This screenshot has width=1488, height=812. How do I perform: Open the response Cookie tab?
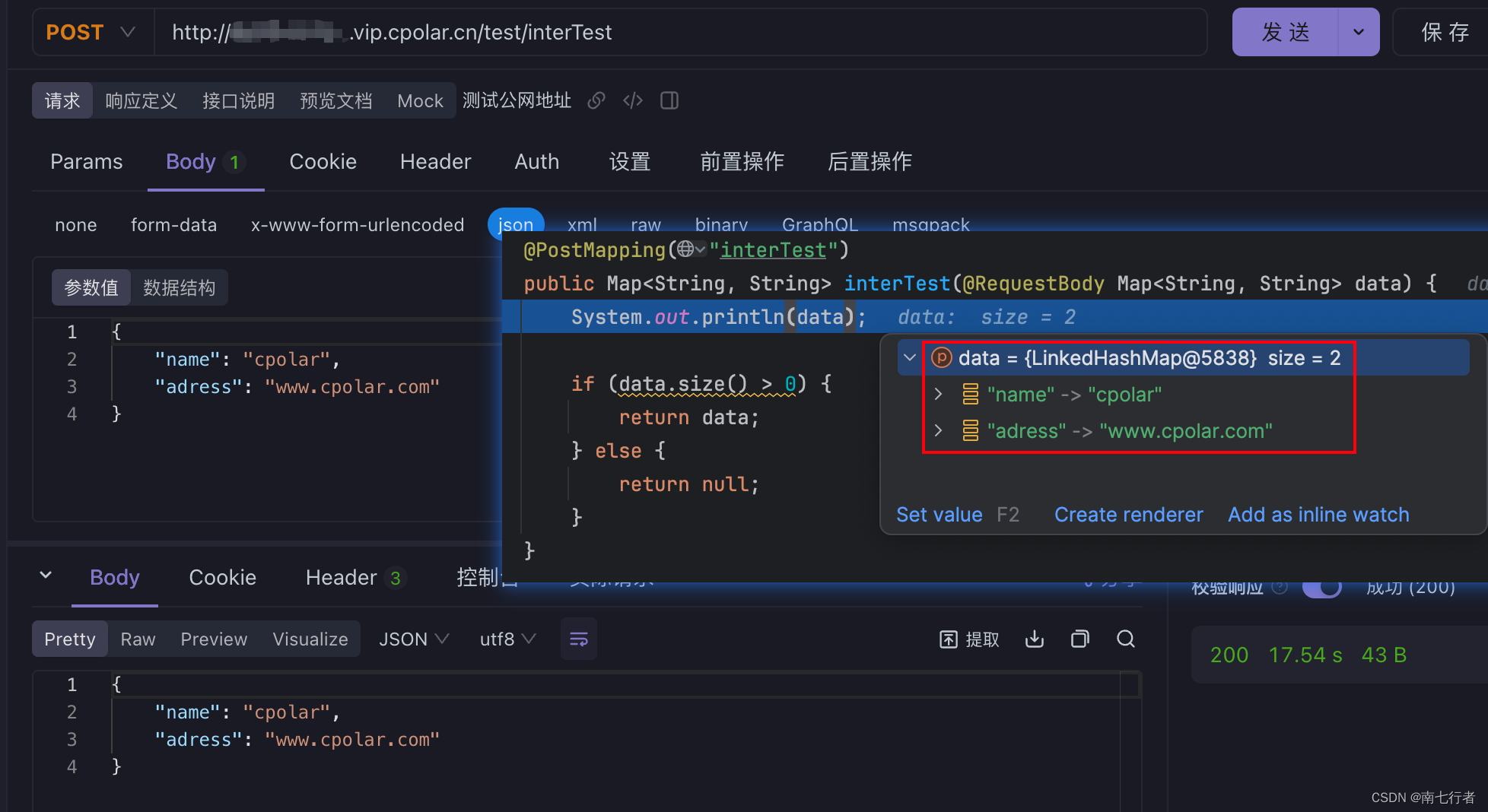click(x=222, y=578)
